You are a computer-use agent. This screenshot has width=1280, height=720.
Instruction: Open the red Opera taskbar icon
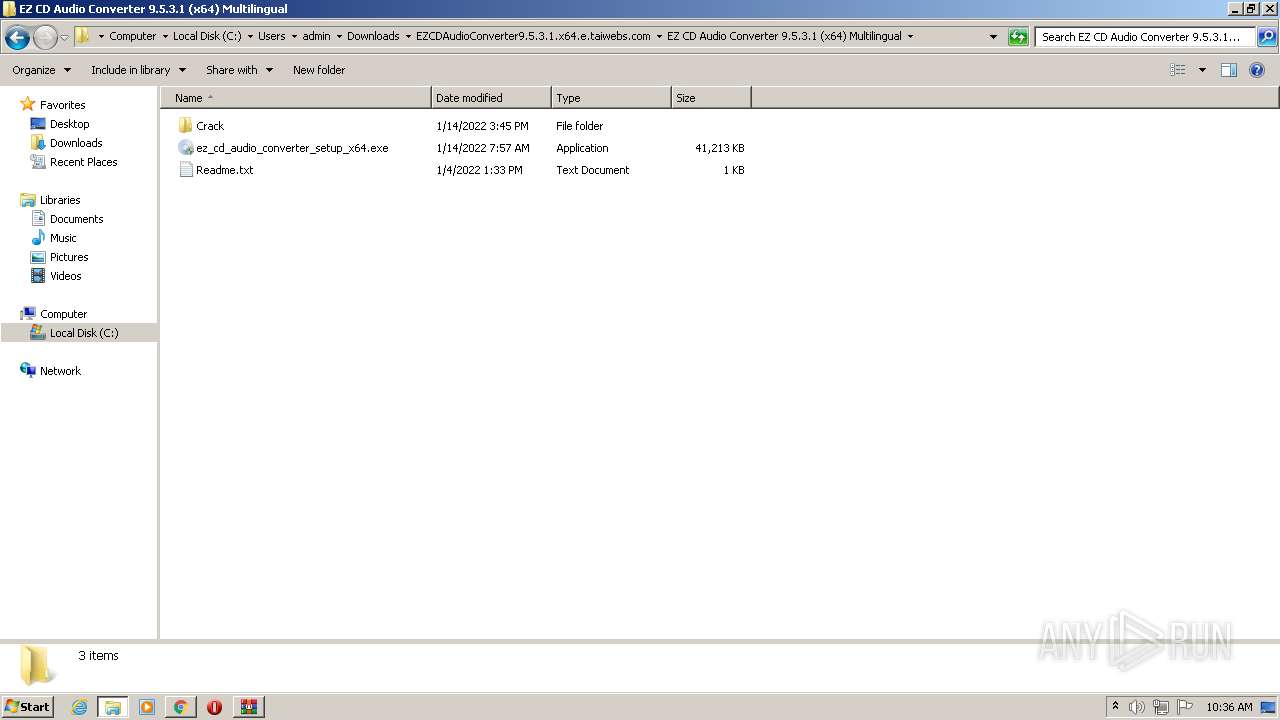pos(214,707)
